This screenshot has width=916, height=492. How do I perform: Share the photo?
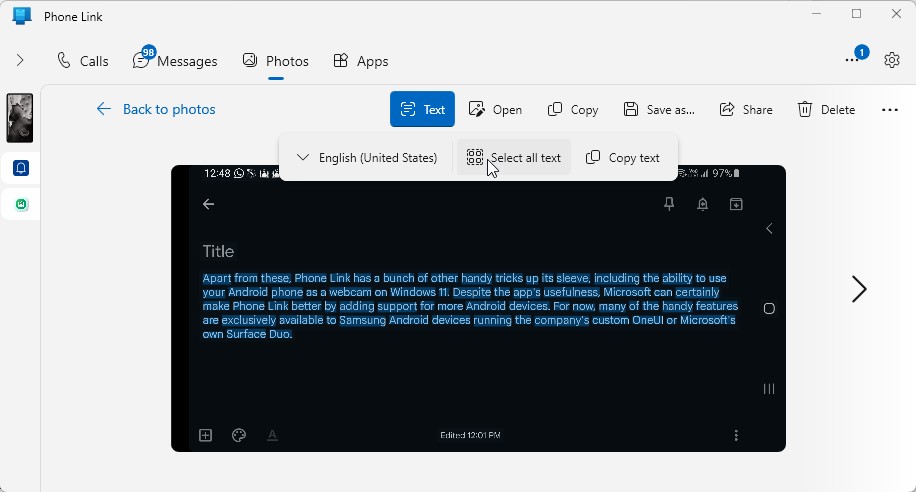(746, 109)
